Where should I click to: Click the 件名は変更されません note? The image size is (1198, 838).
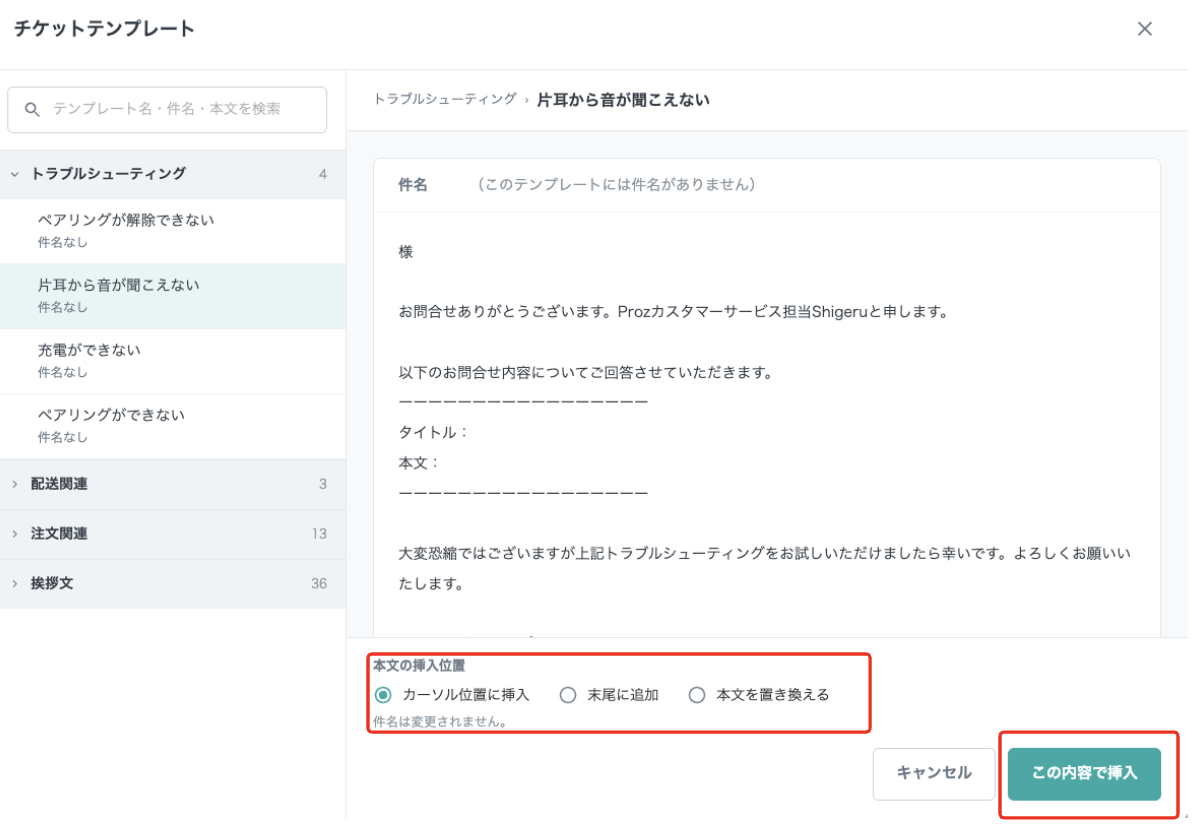pyautogui.click(x=439, y=721)
